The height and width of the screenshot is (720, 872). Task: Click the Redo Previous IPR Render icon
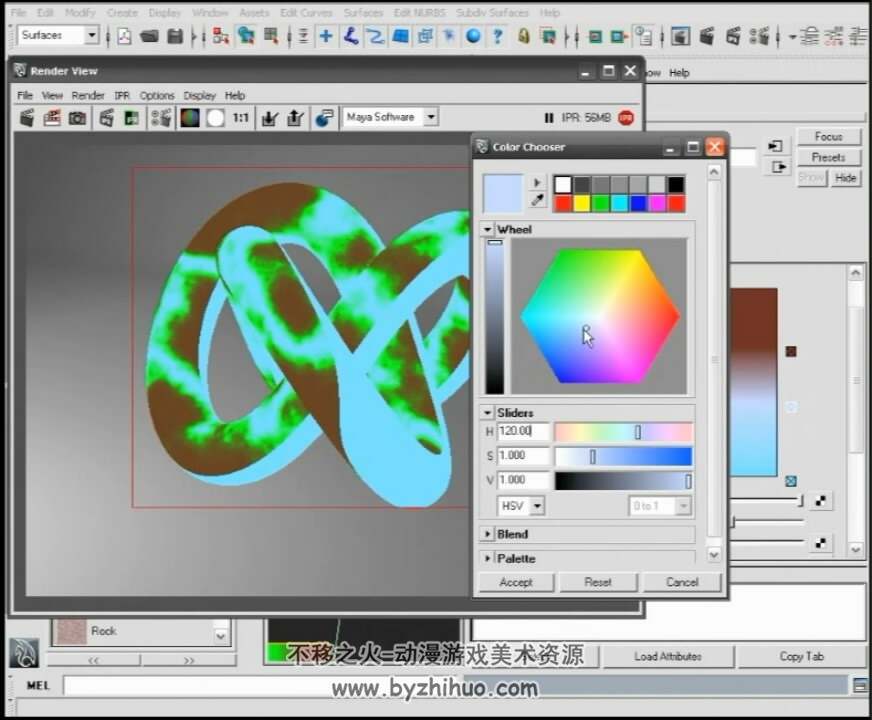(x=106, y=118)
